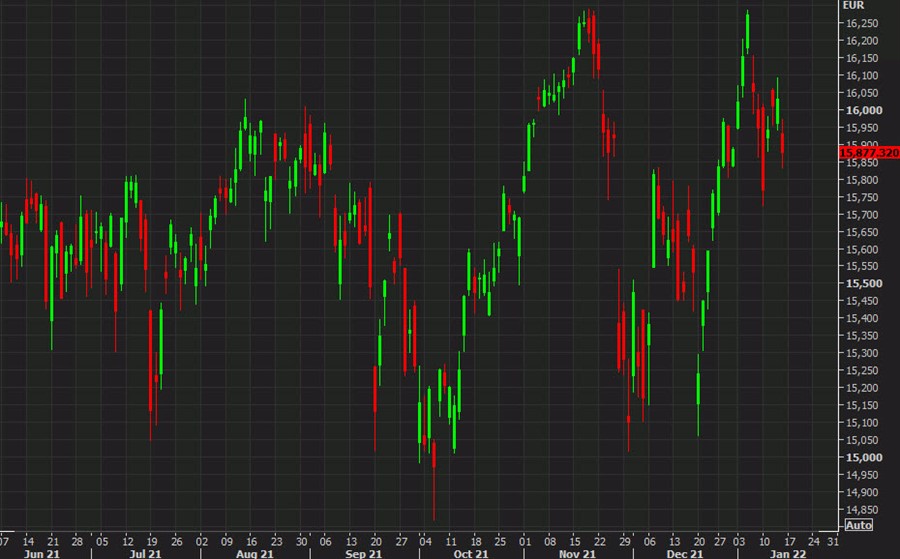Screen dimensions: 900x559
Task: Click date tick 14 on time axis
Action: tap(28, 541)
